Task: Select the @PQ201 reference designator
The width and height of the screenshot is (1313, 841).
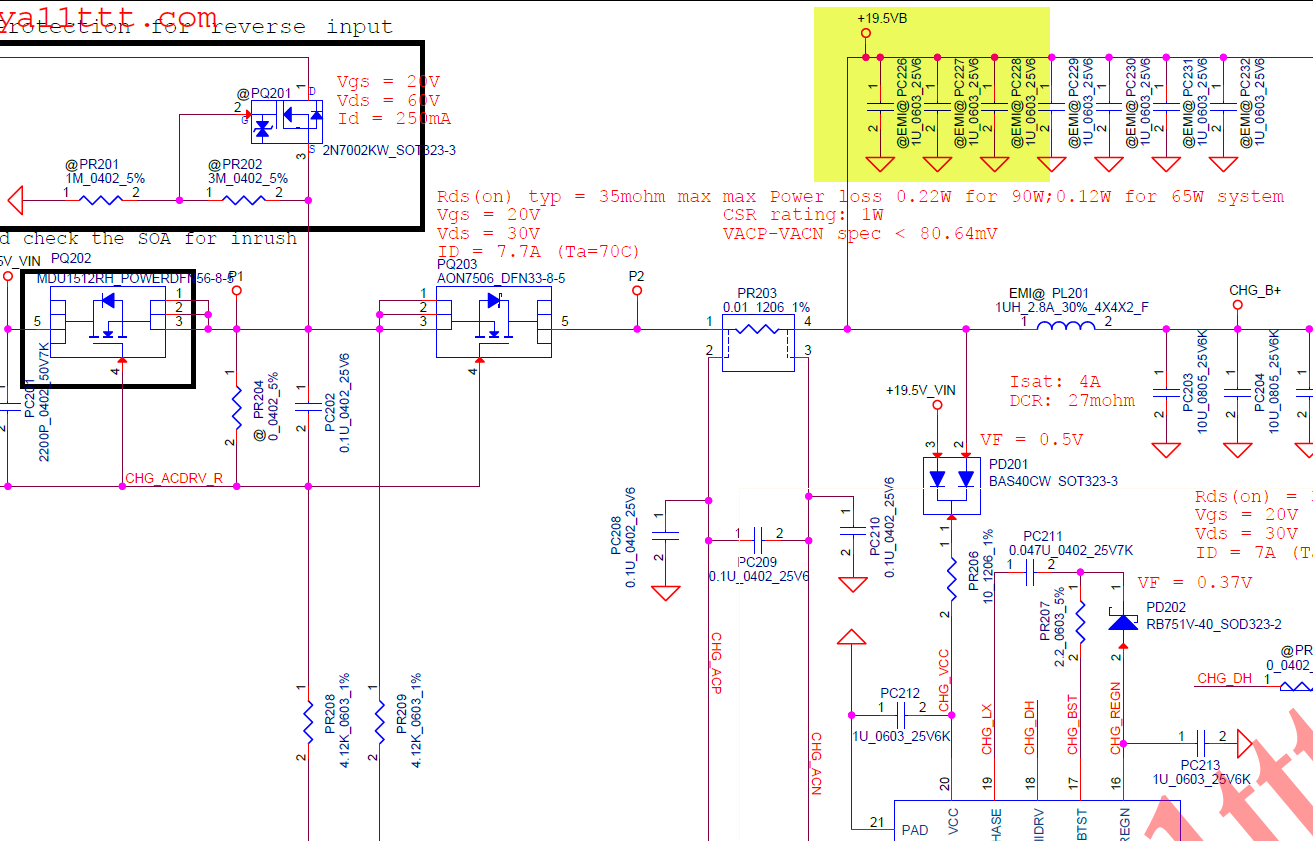Action: 264,93
